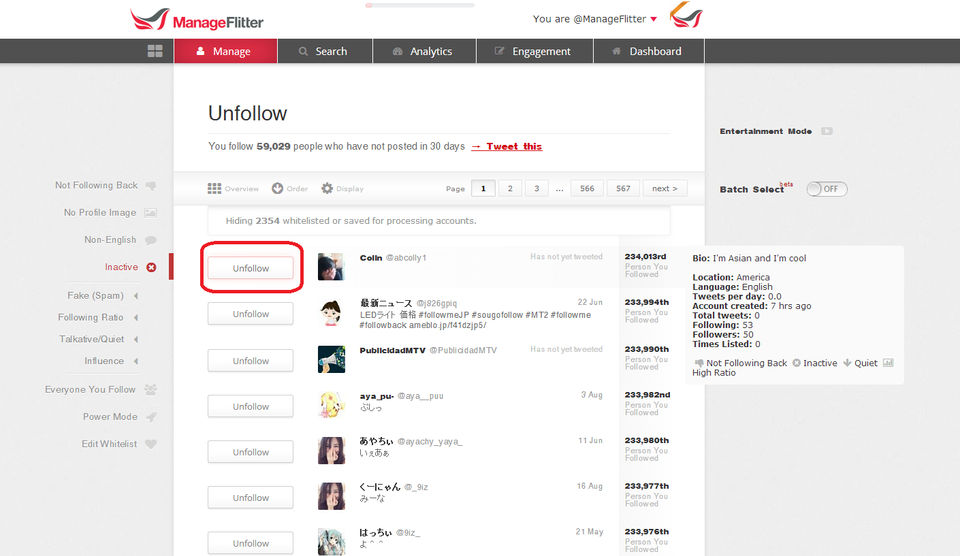Open the apps grid icon in navbar
This screenshot has height=556, width=960.
(x=155, y=51)
